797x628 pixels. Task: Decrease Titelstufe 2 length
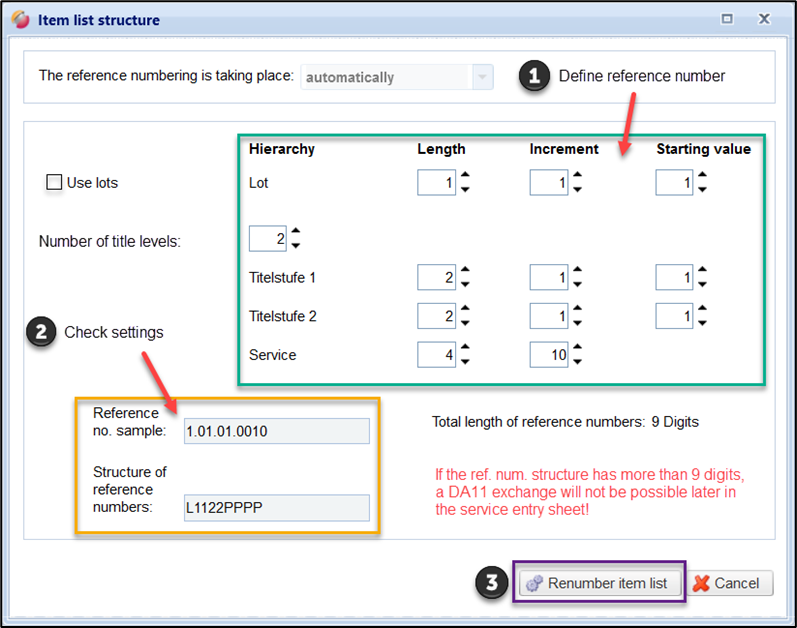click(x=465, y=322)
